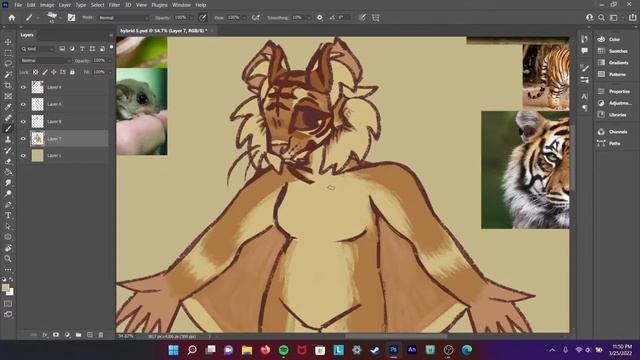Toggle visibility of Layer 4
Image resolution: width=640 pixels, height=360 pixels.
[23, 87]
